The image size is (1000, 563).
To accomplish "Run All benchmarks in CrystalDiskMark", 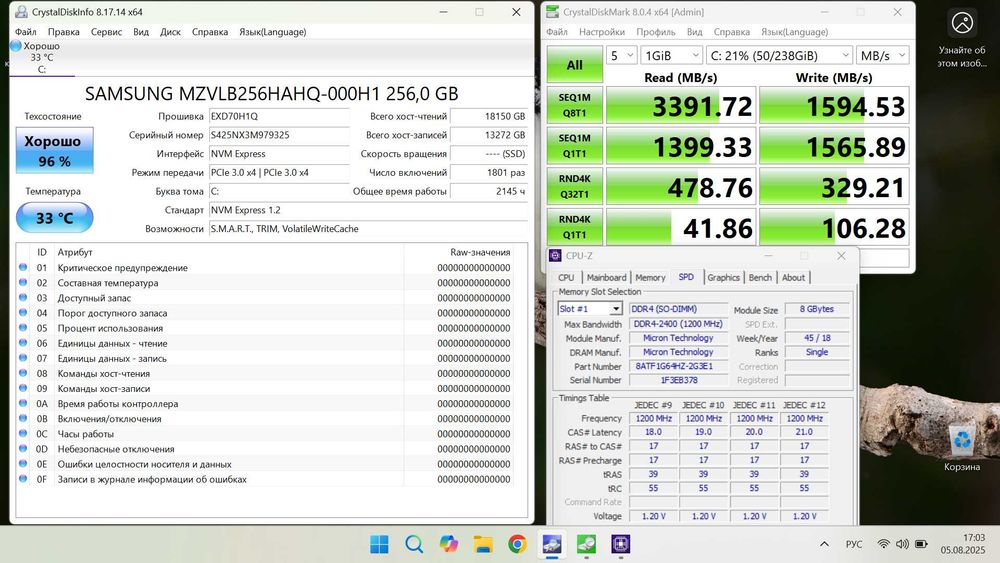I will [575, 64].
